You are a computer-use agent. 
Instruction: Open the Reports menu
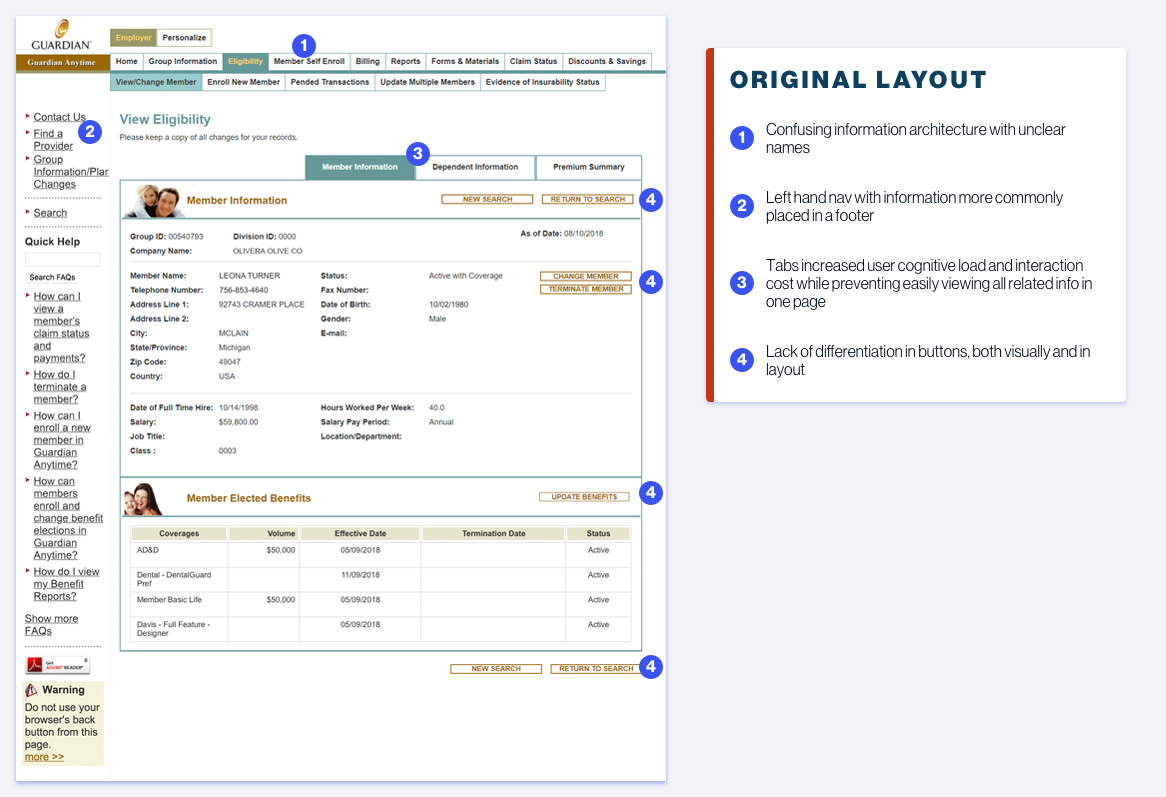tap(405, 62)
